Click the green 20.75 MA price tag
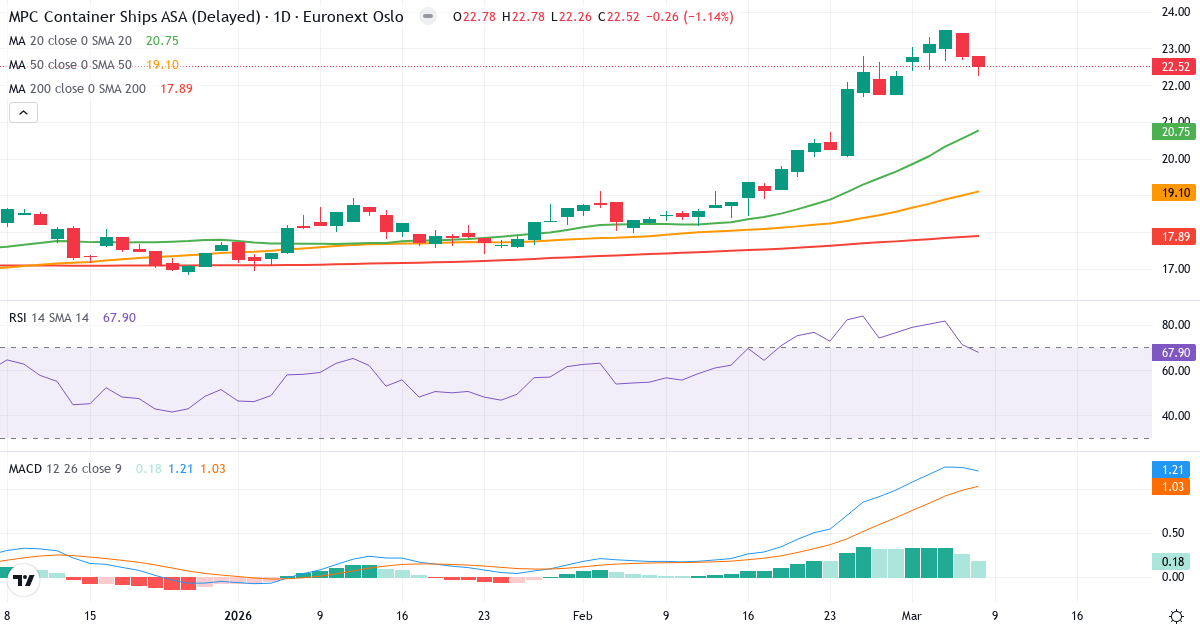This screenshot has width=1200, height=630. [1169, 131]
